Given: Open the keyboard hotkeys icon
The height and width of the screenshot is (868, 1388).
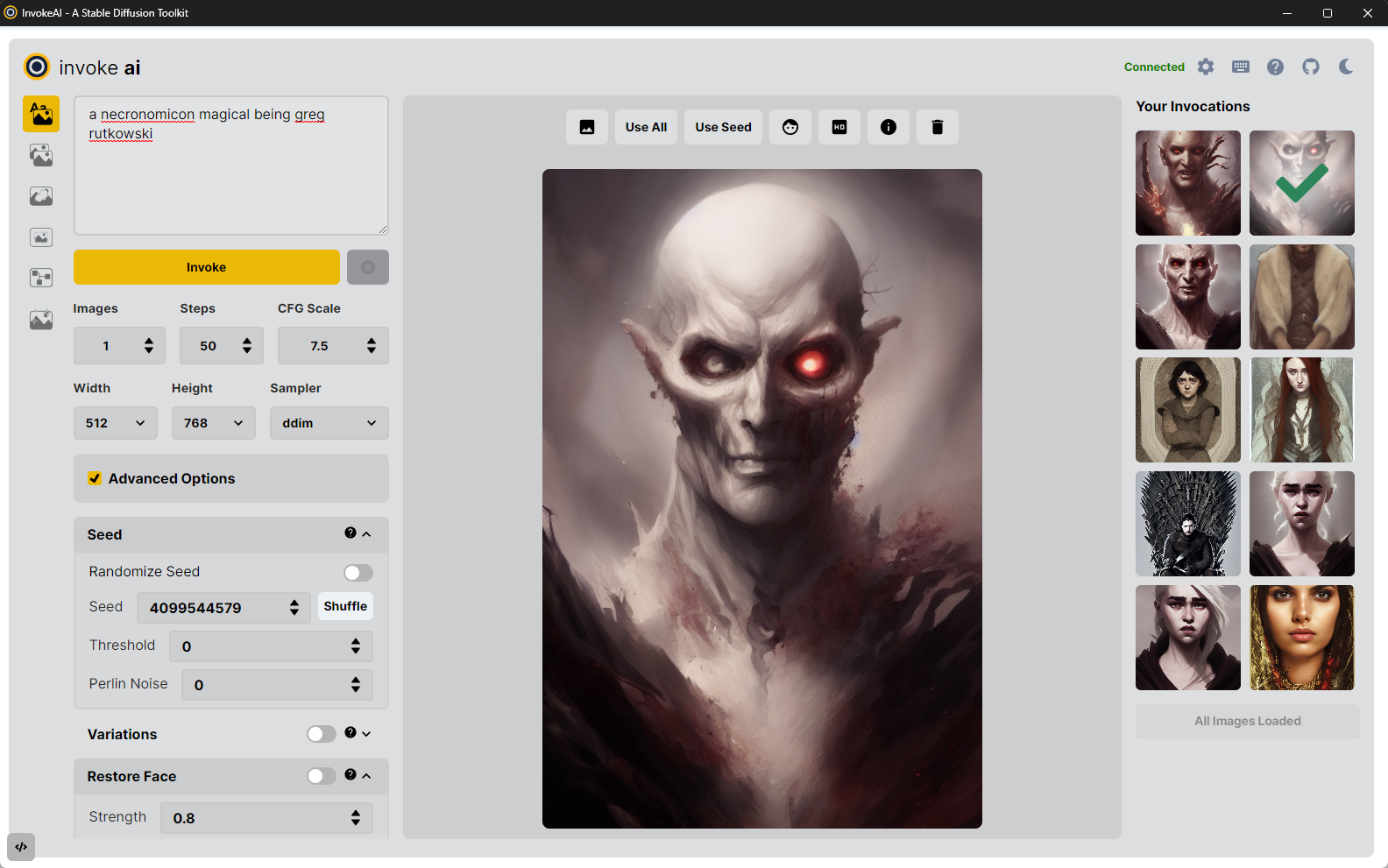Looking at the screenshot, I should click(x=1241, y=67).
